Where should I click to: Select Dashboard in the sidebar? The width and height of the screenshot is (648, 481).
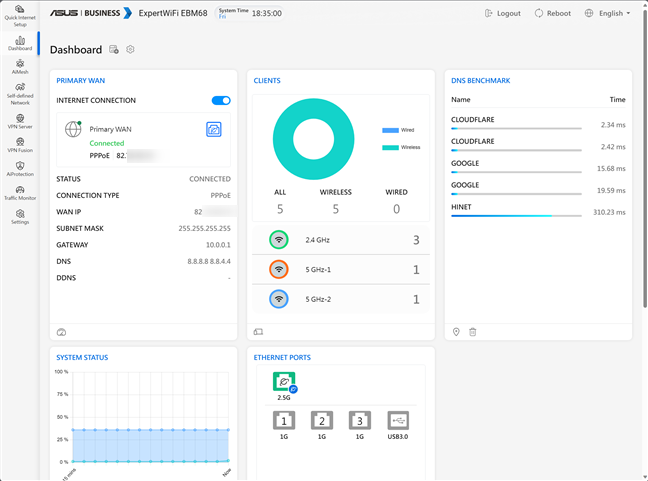click(x=20, y=43)
